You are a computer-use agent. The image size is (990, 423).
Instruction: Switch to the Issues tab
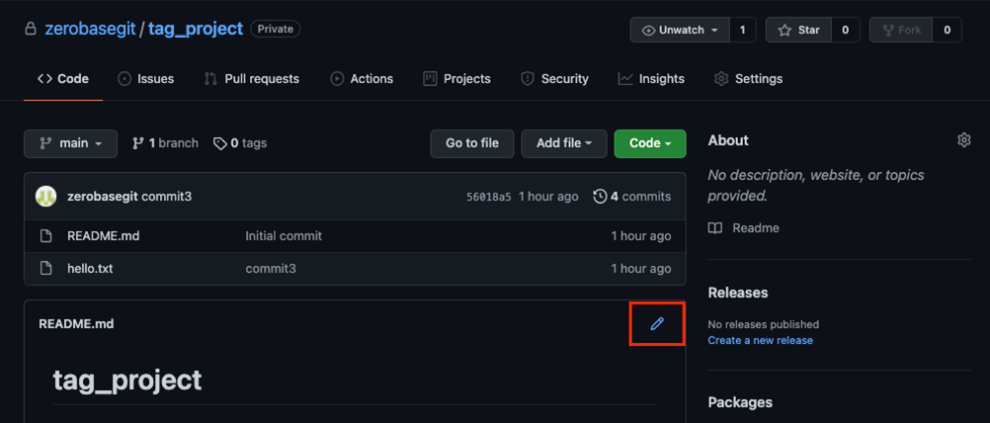point(146,79)
